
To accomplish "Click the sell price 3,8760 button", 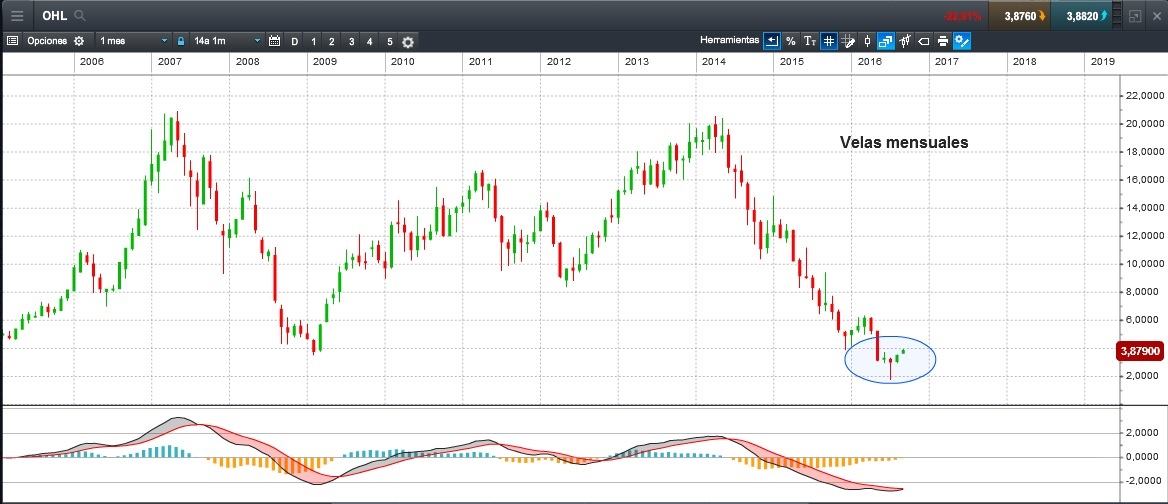I will tap(1019, 16).
